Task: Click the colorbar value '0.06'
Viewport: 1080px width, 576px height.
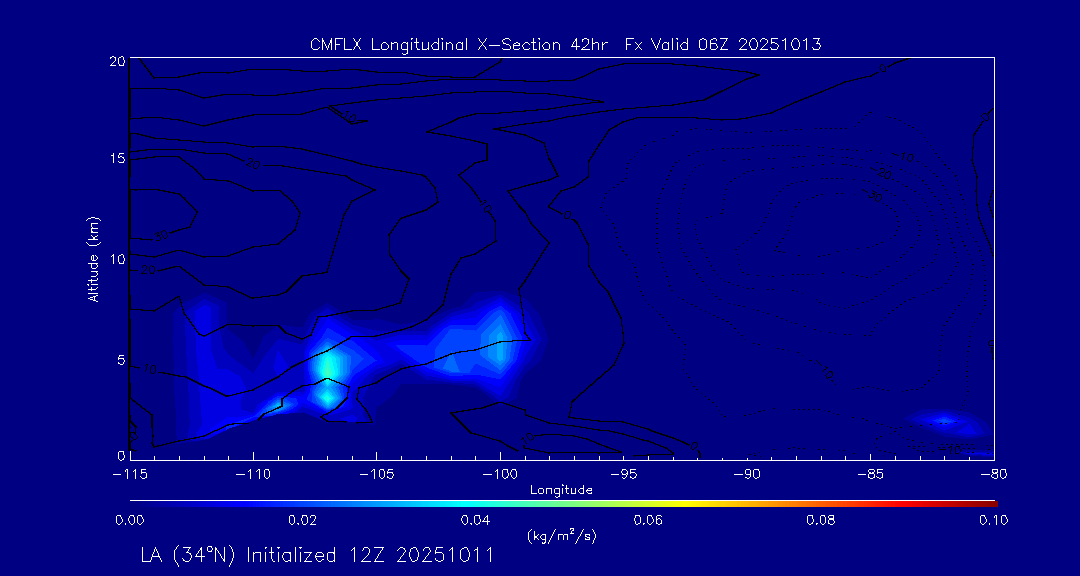Action: click(649, 520)
